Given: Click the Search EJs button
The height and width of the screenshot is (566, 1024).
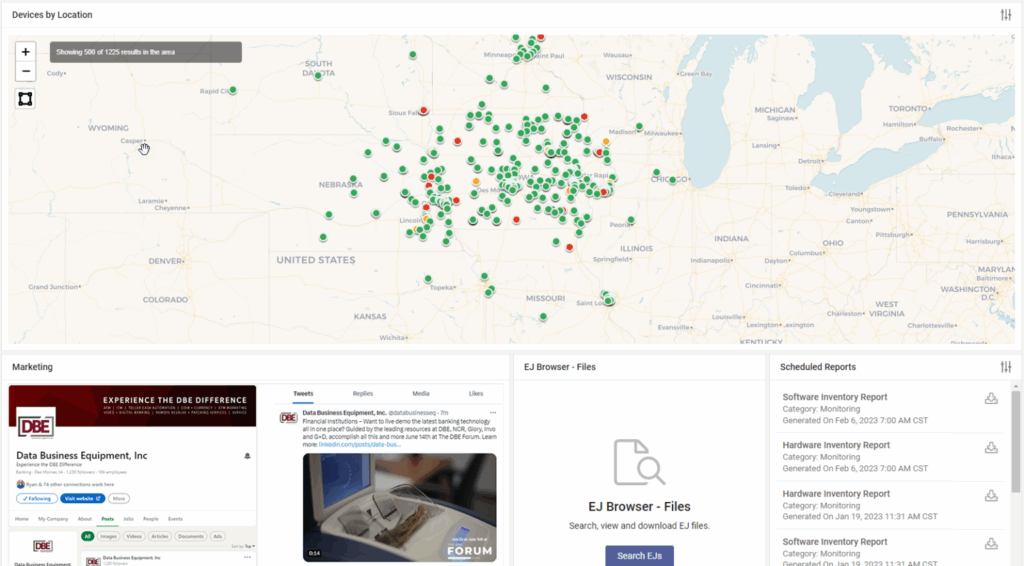Looking at the screenshot, I should coord(639,556).
